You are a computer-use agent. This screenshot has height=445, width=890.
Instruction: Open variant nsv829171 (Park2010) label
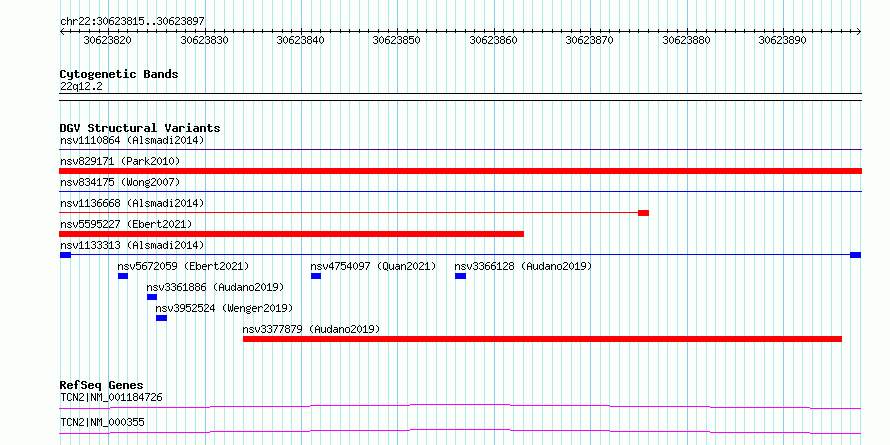[x=120, y=162]
